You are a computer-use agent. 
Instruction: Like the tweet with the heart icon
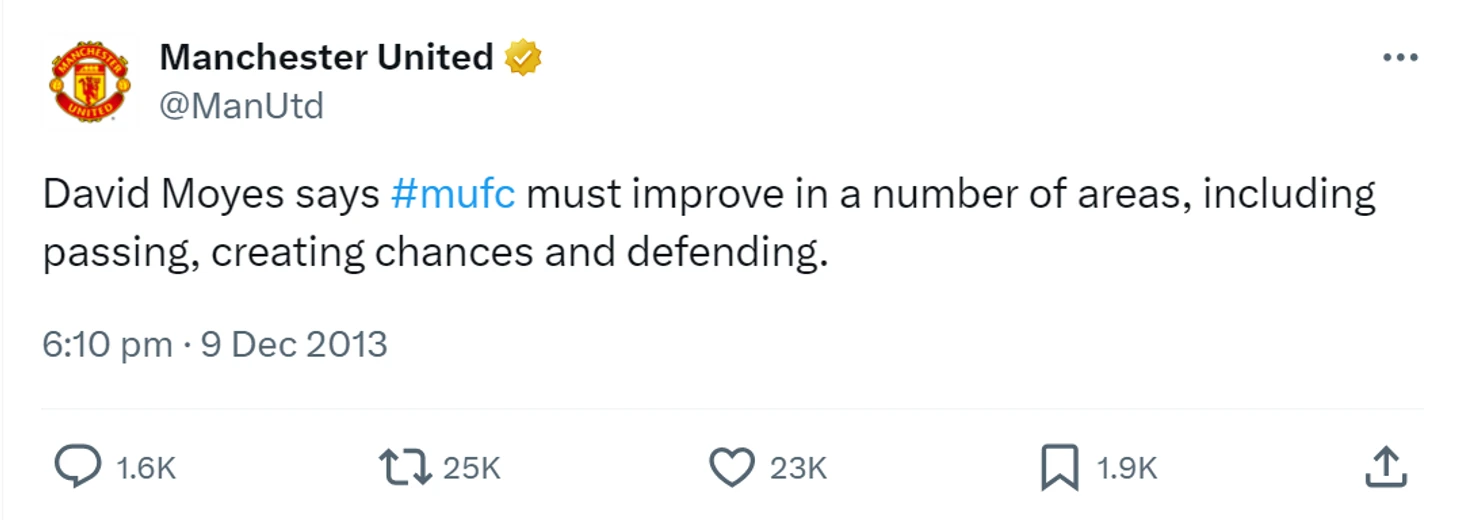point(732,467)
